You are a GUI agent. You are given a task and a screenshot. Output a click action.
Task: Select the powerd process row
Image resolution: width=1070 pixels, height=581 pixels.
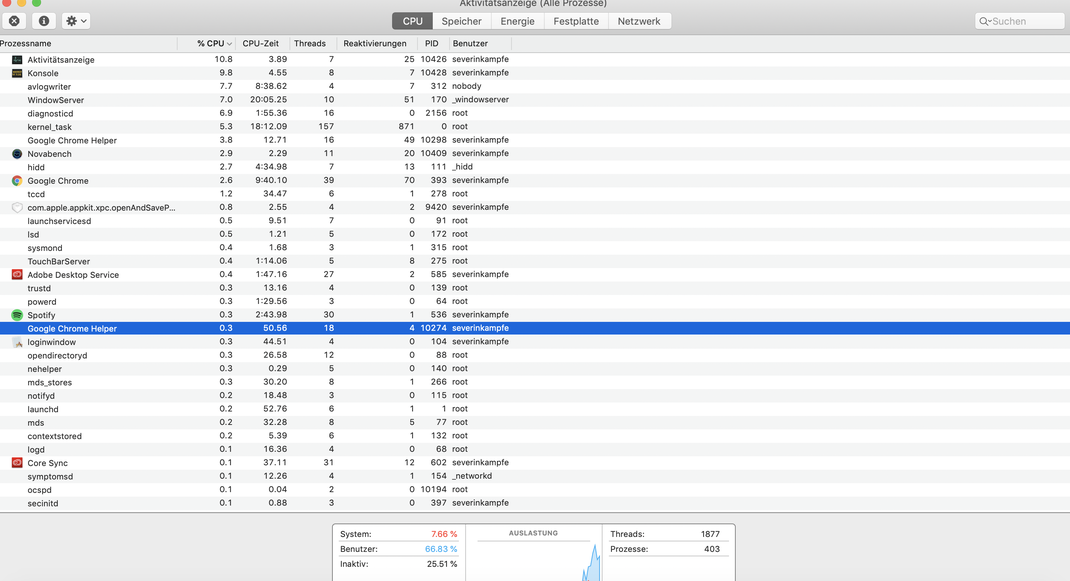[x=535, y=302]
